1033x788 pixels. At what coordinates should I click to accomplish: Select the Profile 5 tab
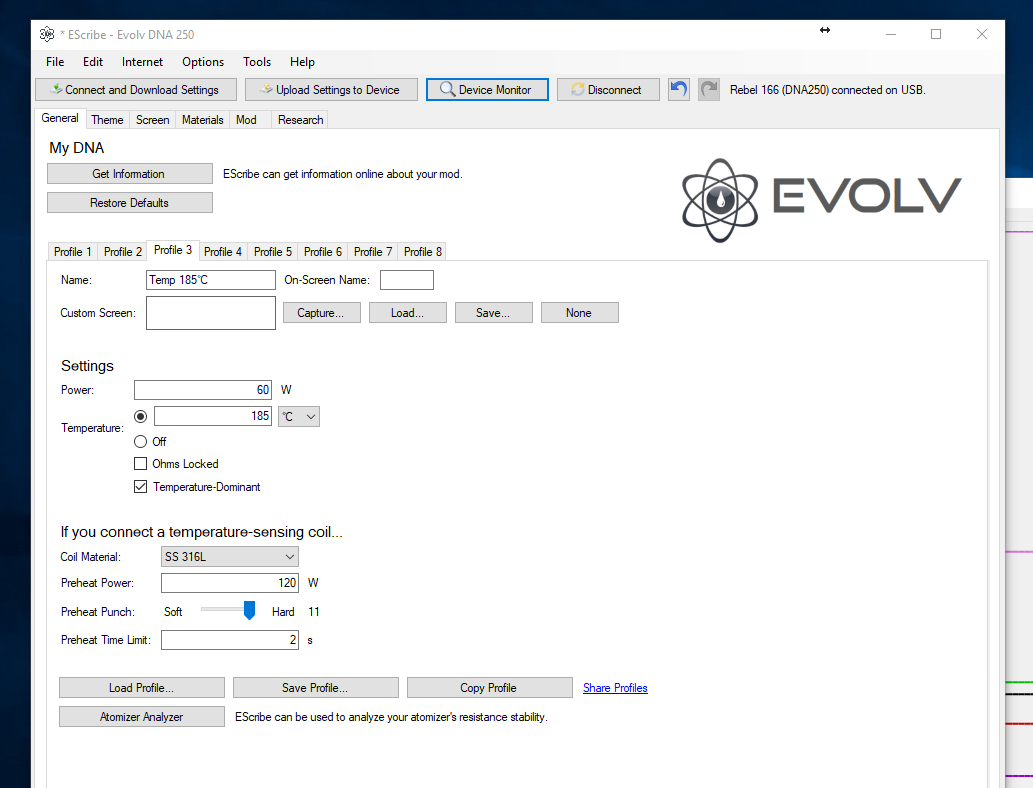coord(273,252)
